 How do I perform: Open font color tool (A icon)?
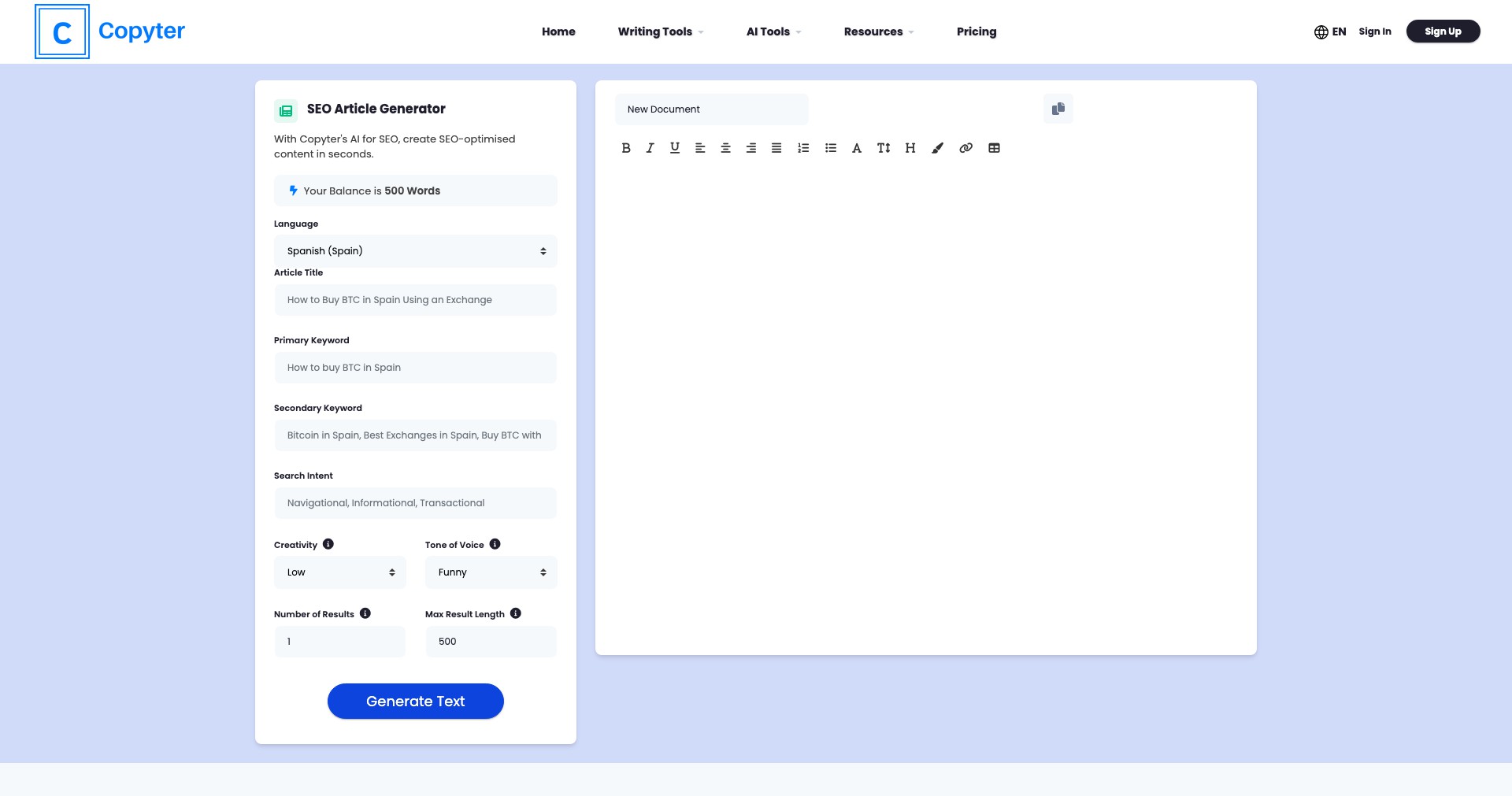(857, 148)
